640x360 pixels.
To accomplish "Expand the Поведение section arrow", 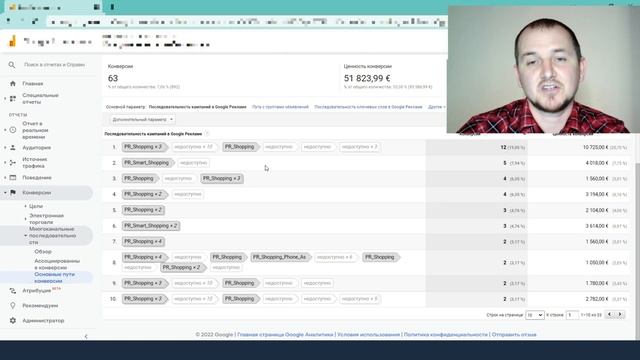I will pos(5,178).
